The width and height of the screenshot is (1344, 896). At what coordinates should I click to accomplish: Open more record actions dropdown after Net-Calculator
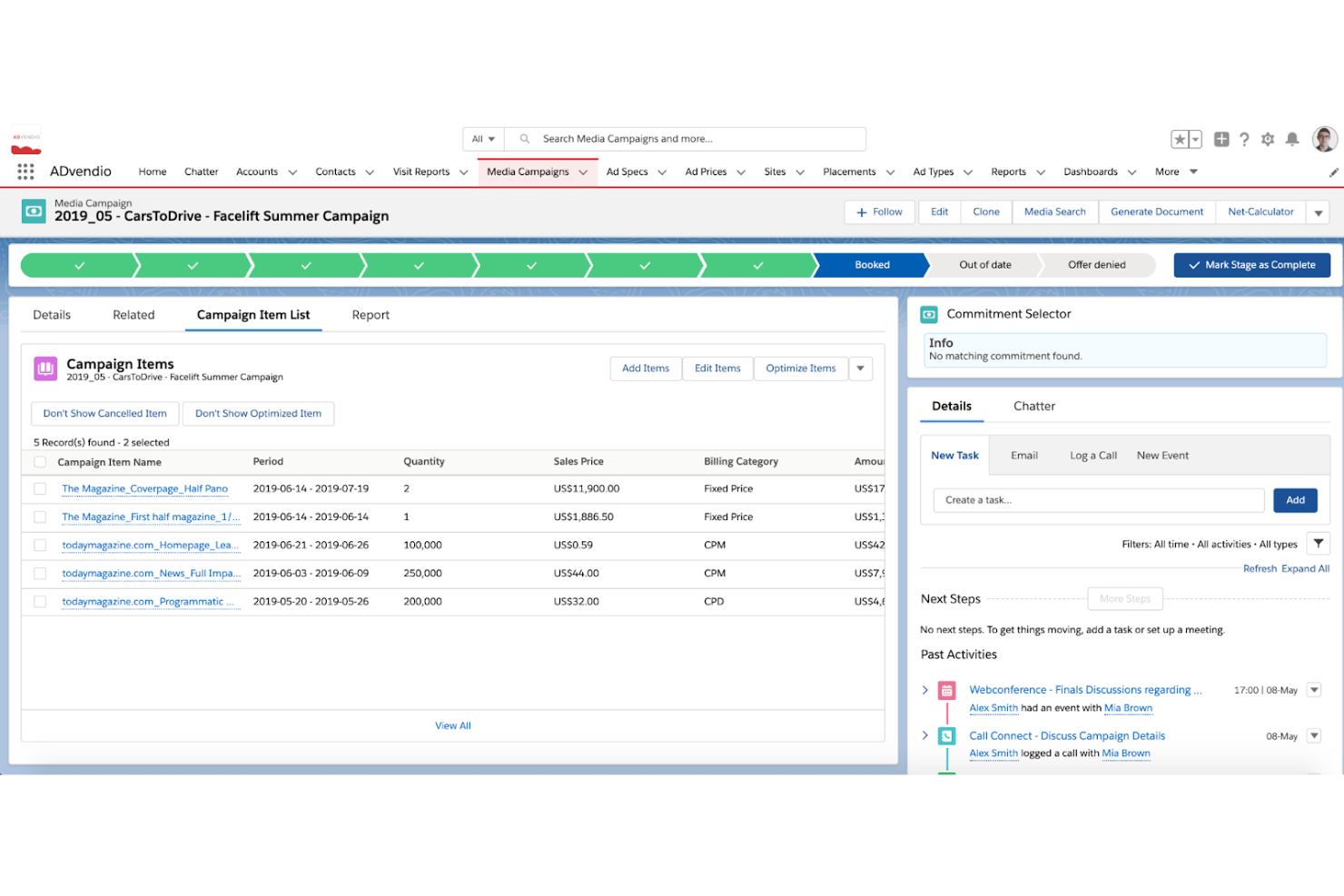[1319, 212]
